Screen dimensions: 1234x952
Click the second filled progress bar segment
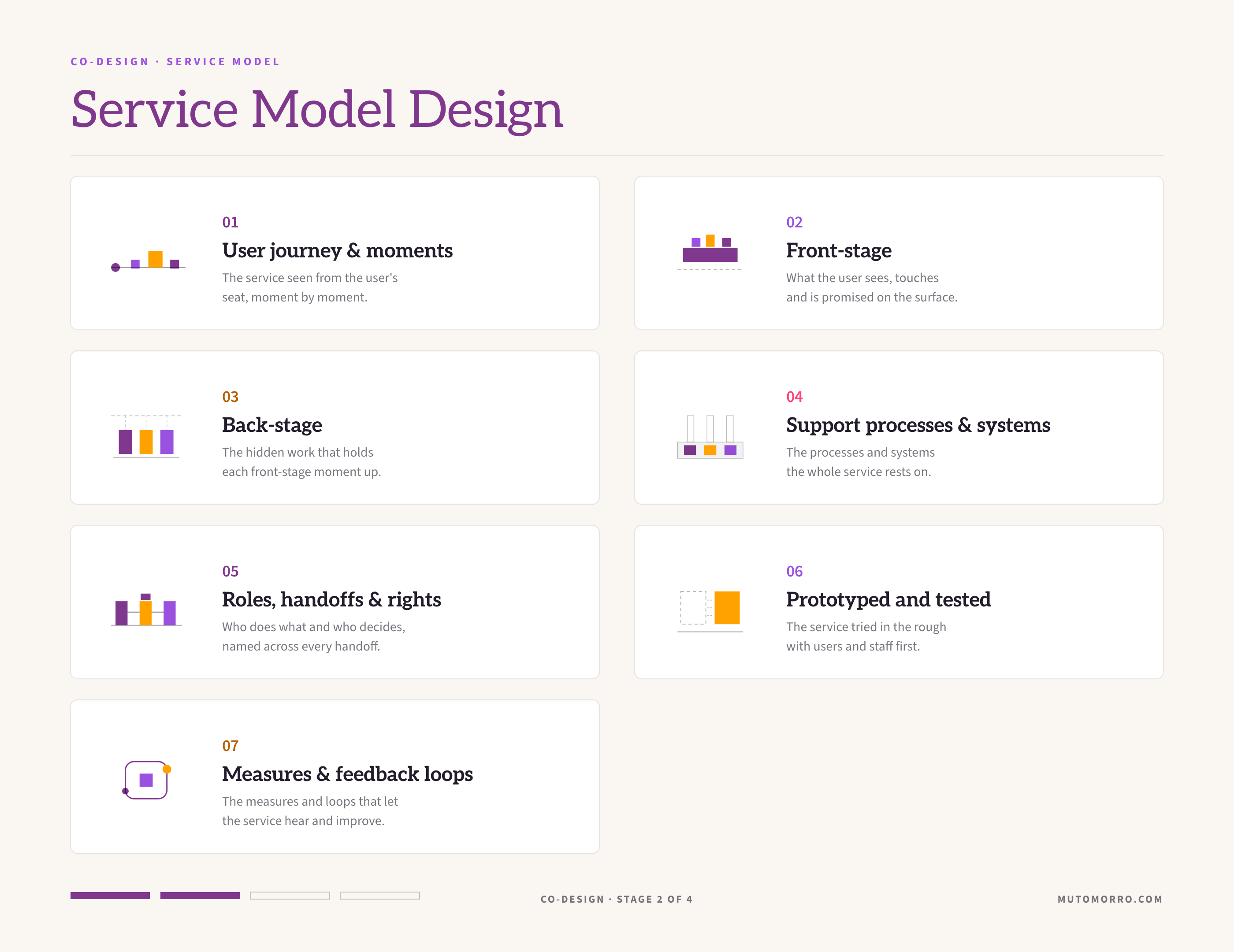pyautogui.click(x=200, y=896)
